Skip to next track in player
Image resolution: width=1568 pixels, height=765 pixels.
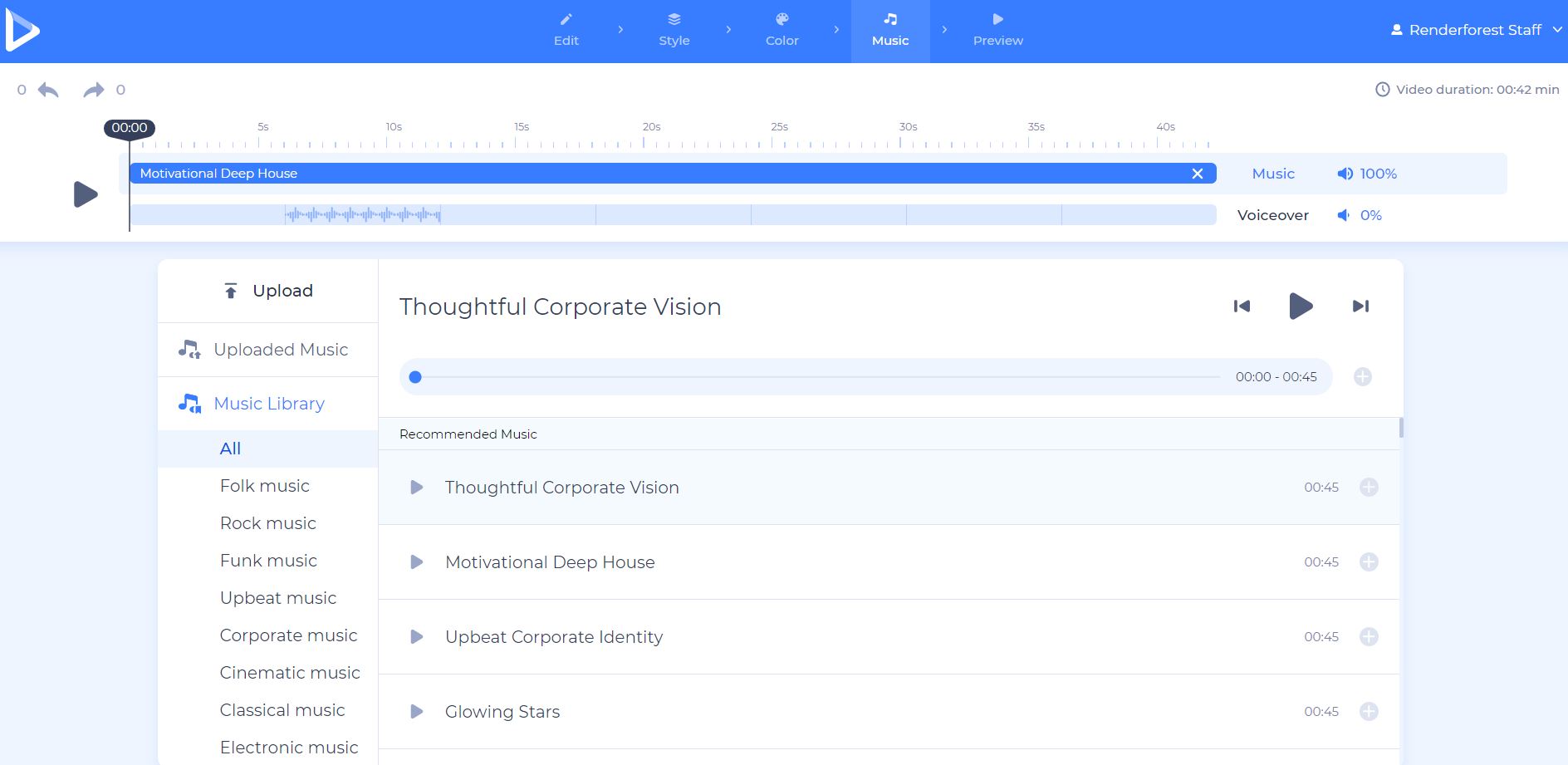(1360, 306)
